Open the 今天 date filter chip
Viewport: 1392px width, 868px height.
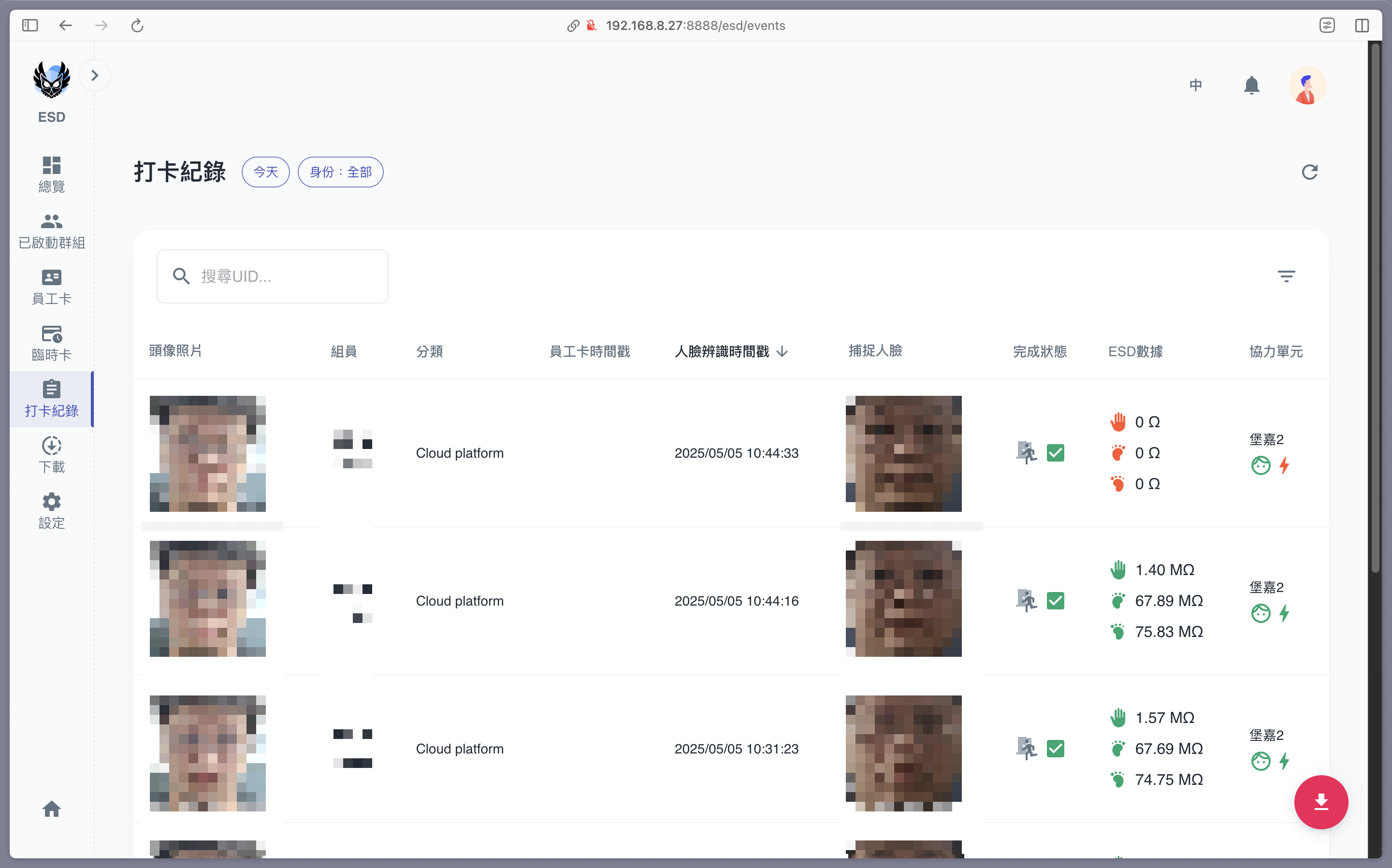(x=265, y=172)
